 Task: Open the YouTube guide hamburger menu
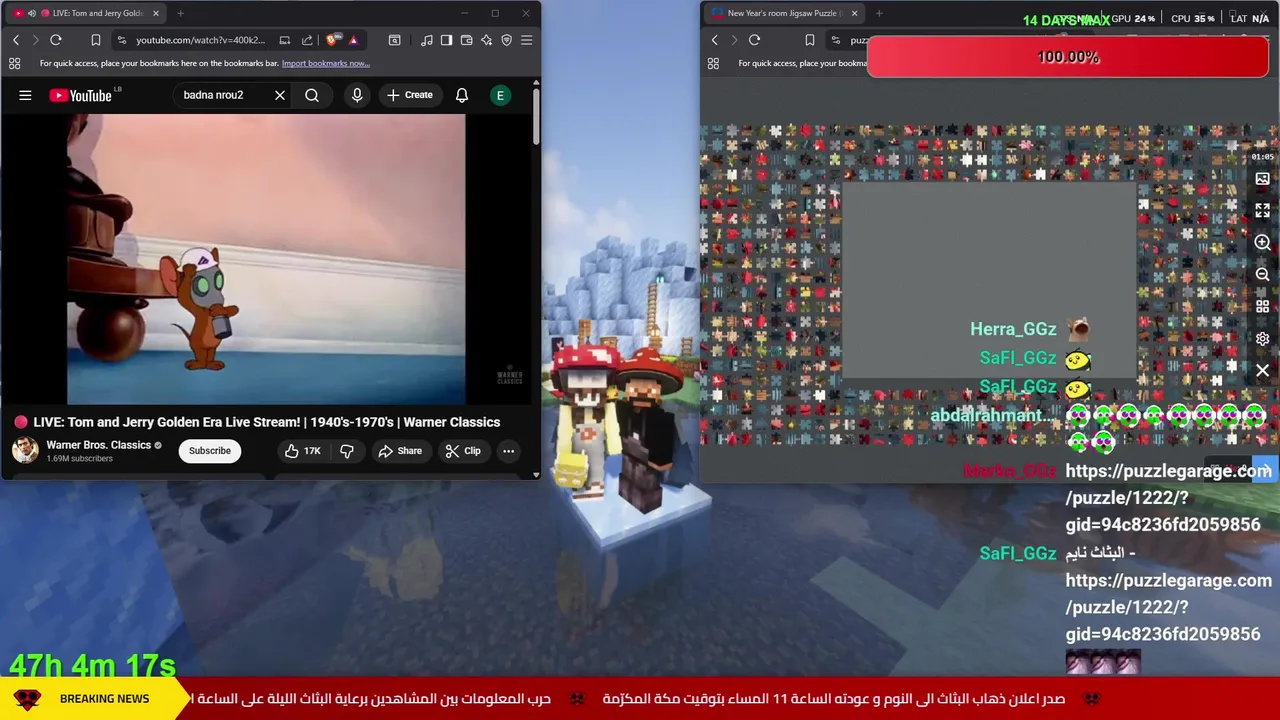[x=25, y=95]
